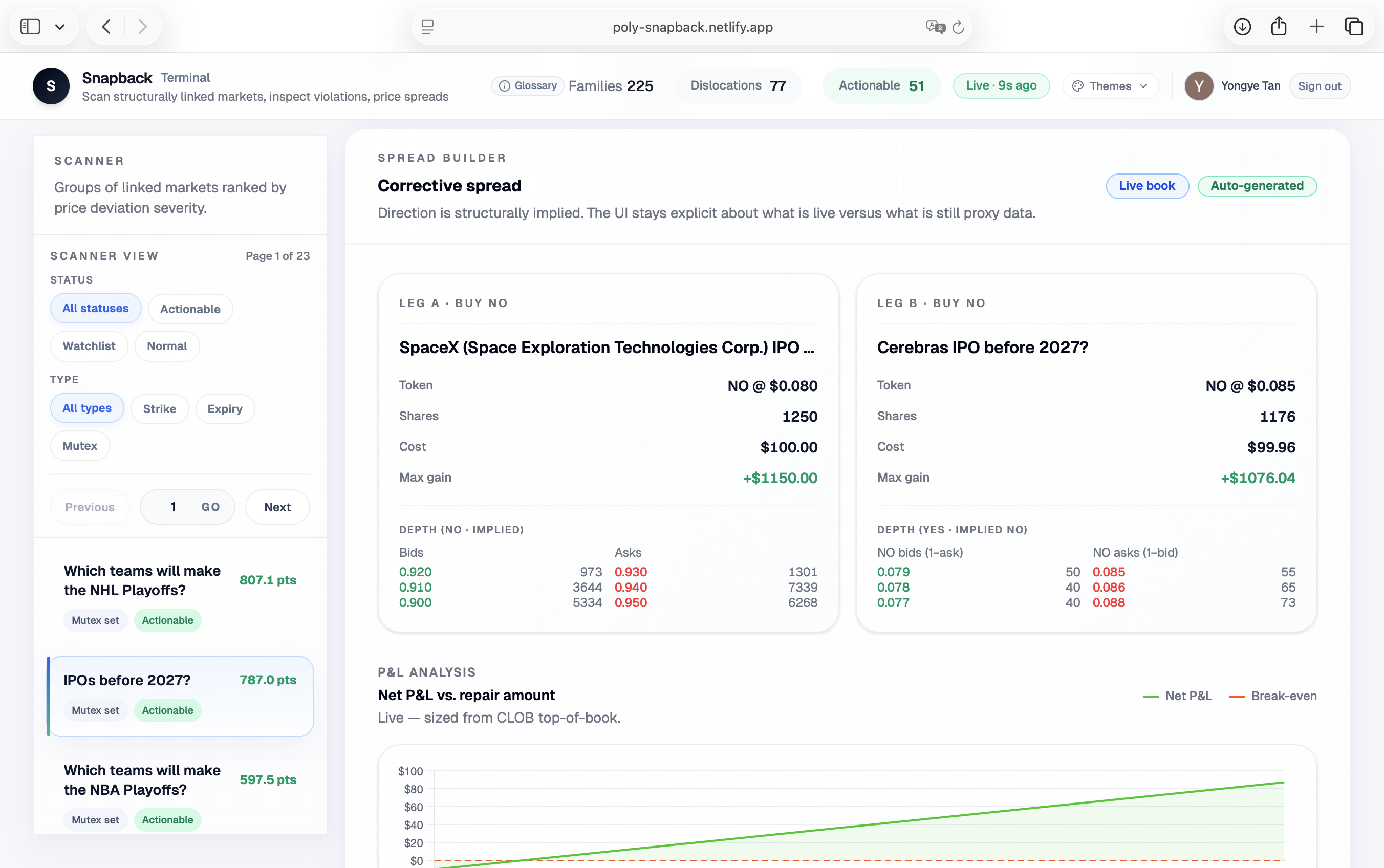Viewport: 1384px width, 868px height.
Task: Open the downloads icon in toolbar
Action: tap(1242, 27)
